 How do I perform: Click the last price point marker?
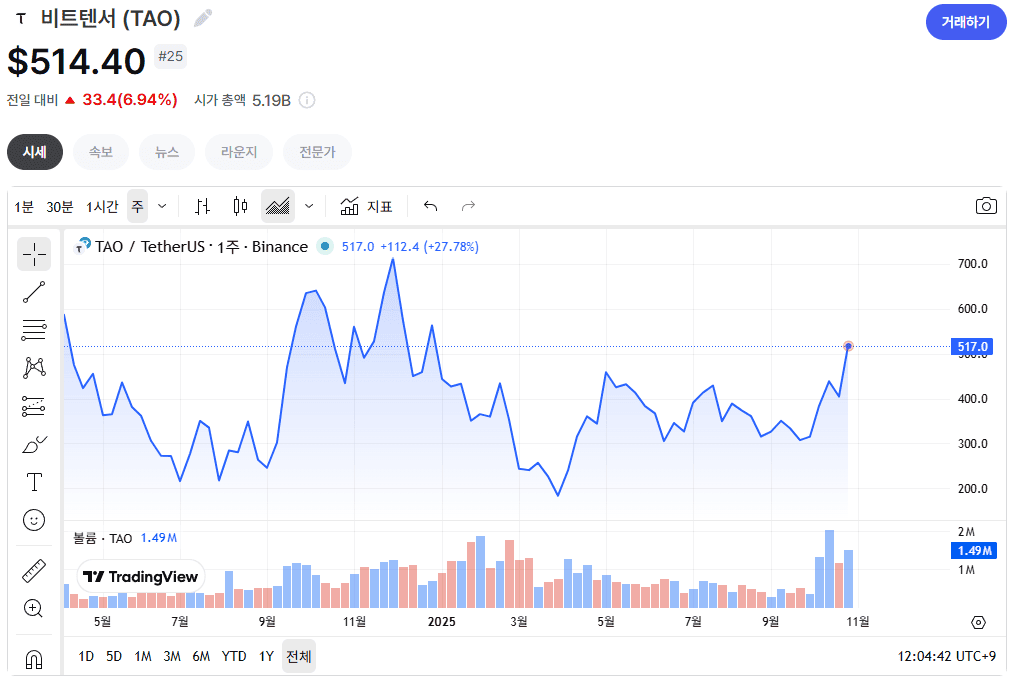pyautogui.click(x=848, y=346)
